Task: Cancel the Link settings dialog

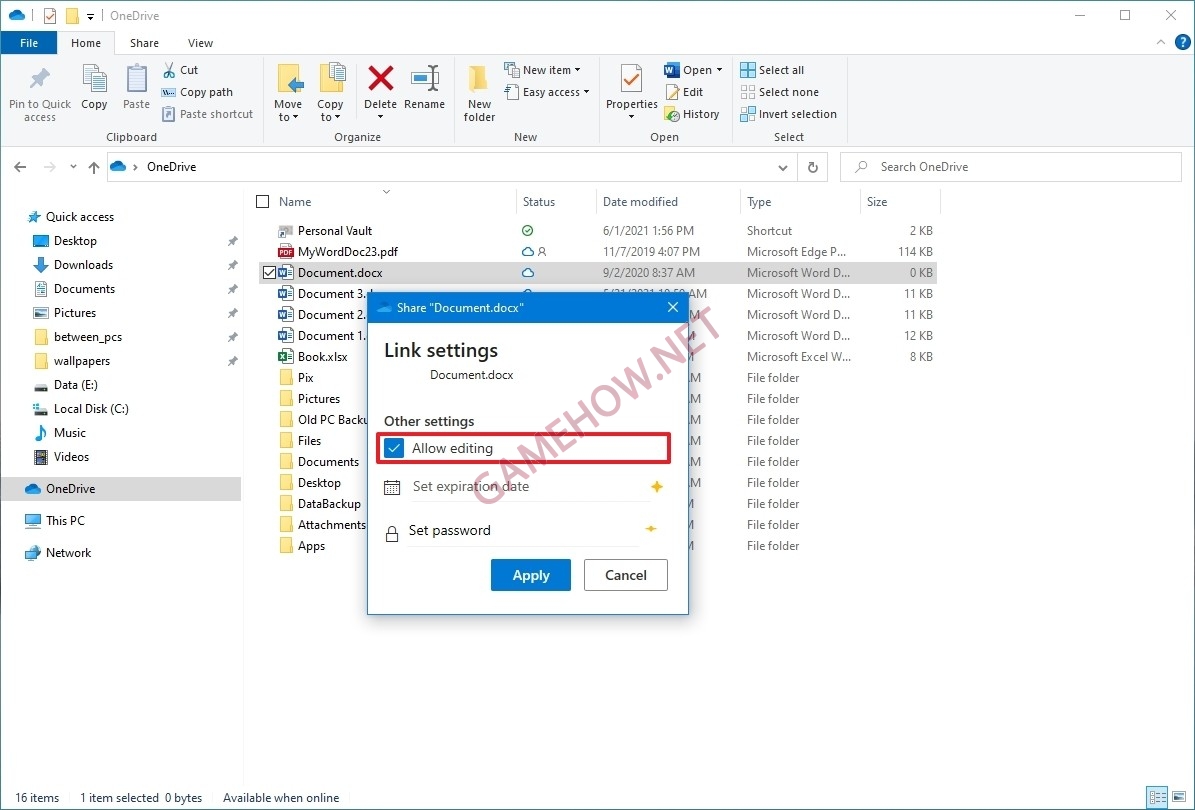Action: tap(625, 575)
